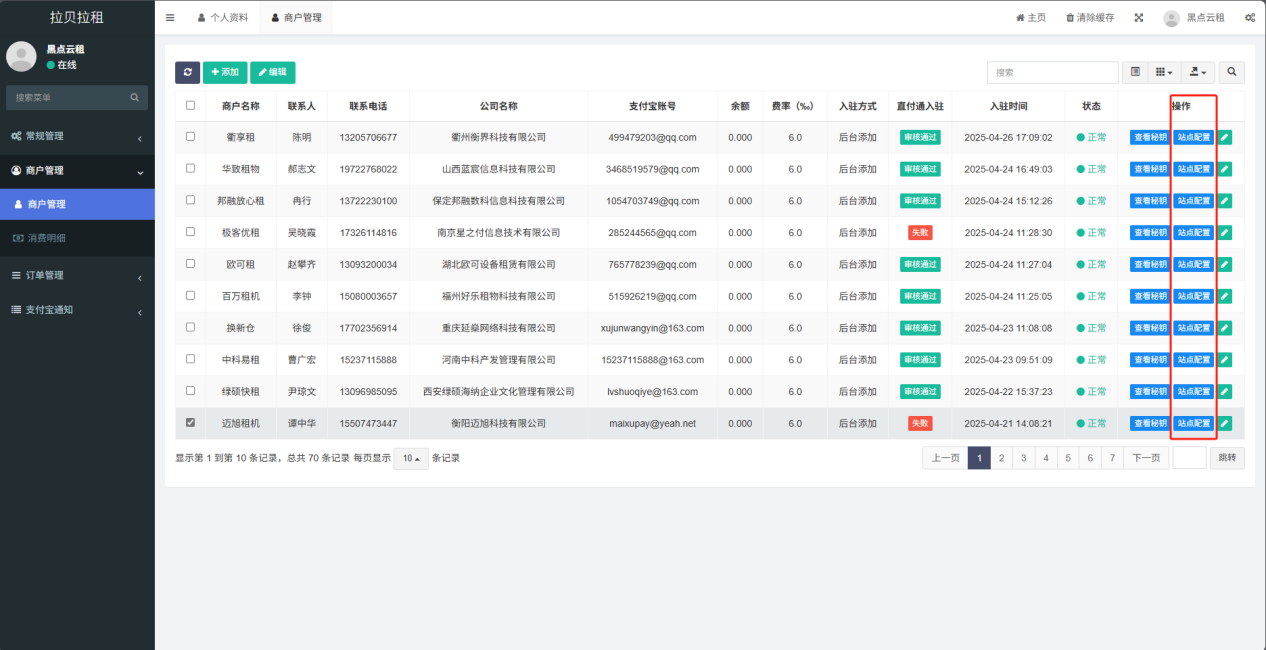Check the checkbox for 换新仓 row
Image resolution: width=1266 pixels, height=650 pixels.
coord(190,328)
